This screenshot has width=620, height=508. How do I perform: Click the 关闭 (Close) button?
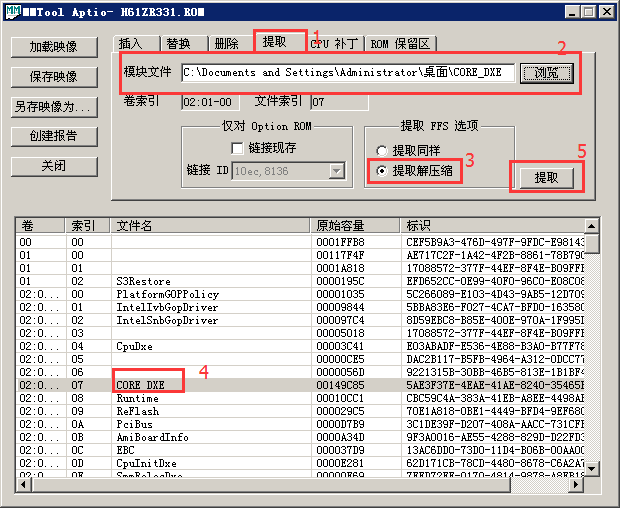click(x=54, y=166)
